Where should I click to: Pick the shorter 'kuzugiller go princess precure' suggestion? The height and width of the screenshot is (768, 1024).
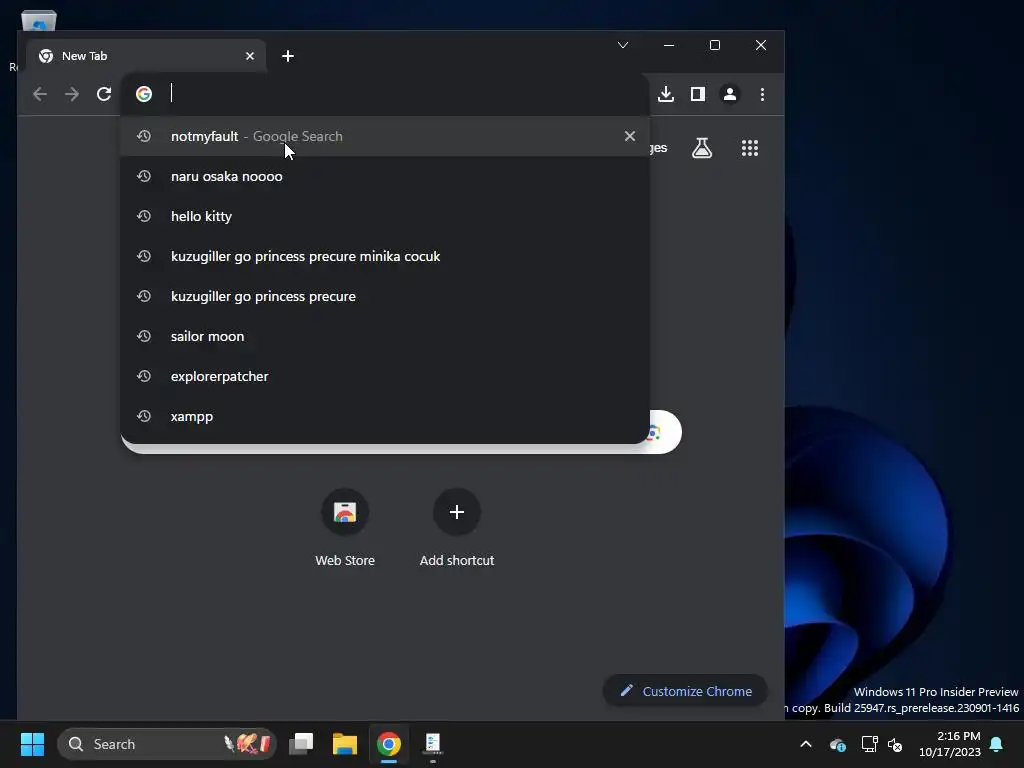point(385,296)
